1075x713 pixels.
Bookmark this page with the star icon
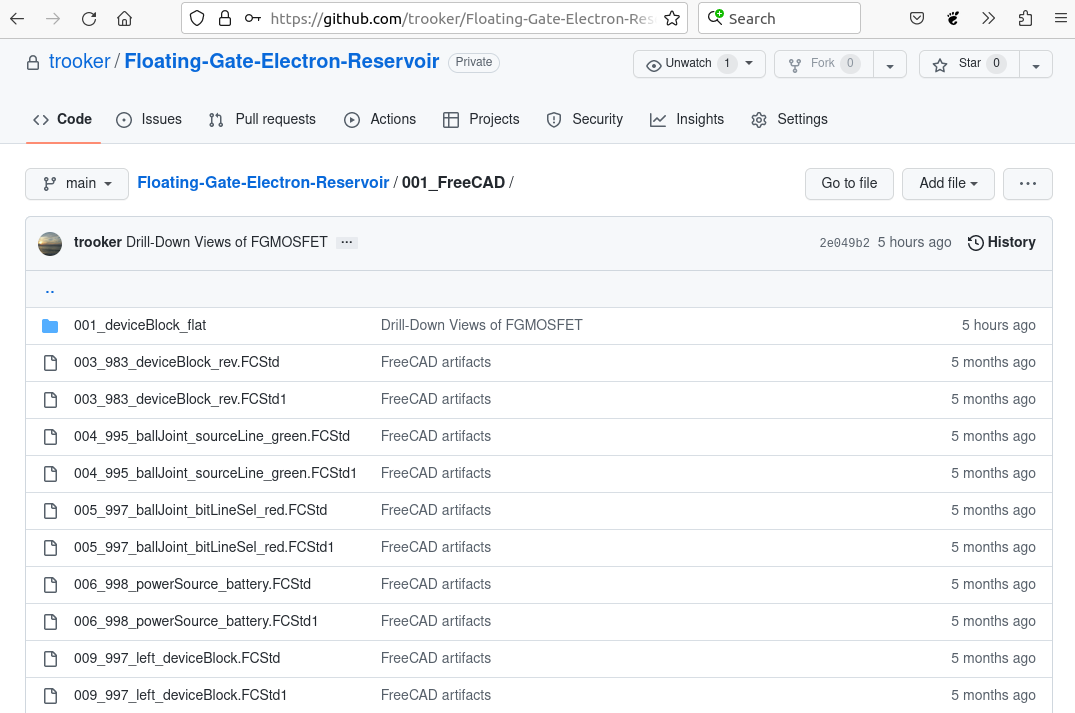(672, 18)
